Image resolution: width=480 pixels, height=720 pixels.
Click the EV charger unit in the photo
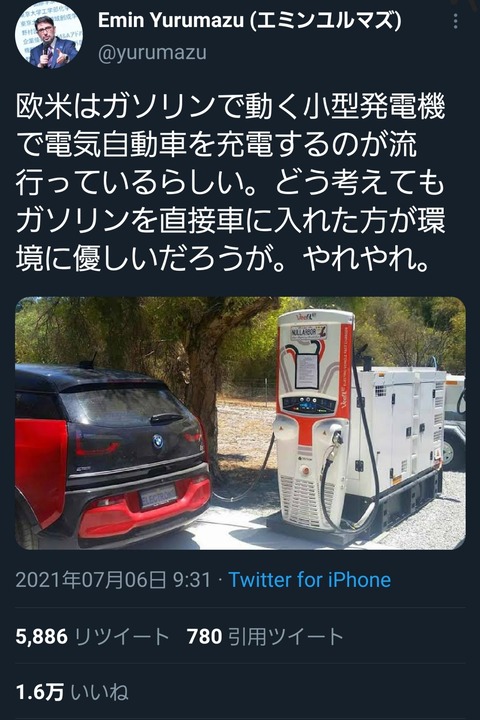pos(314,420)
